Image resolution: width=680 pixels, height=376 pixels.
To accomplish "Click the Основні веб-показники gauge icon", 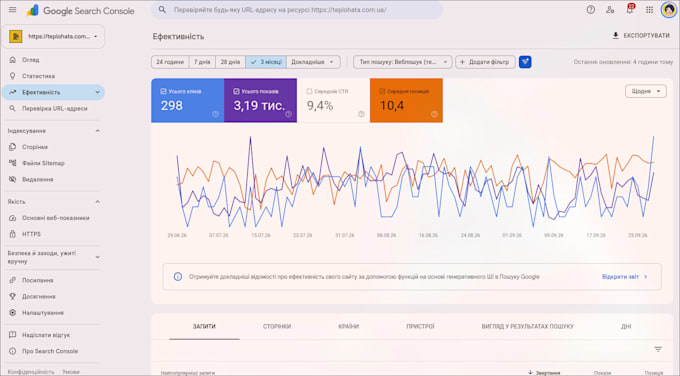I will pos(13,218).
